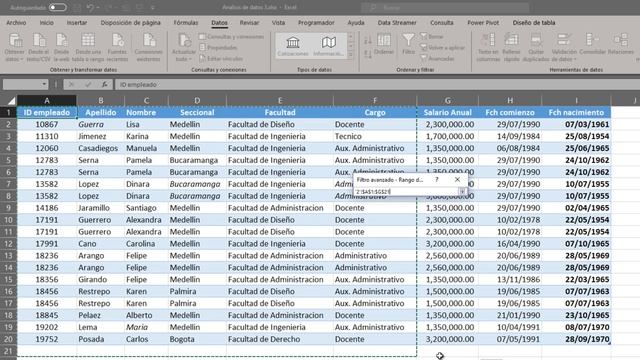Click the Fch comienzo header cell

click(510, 112)
